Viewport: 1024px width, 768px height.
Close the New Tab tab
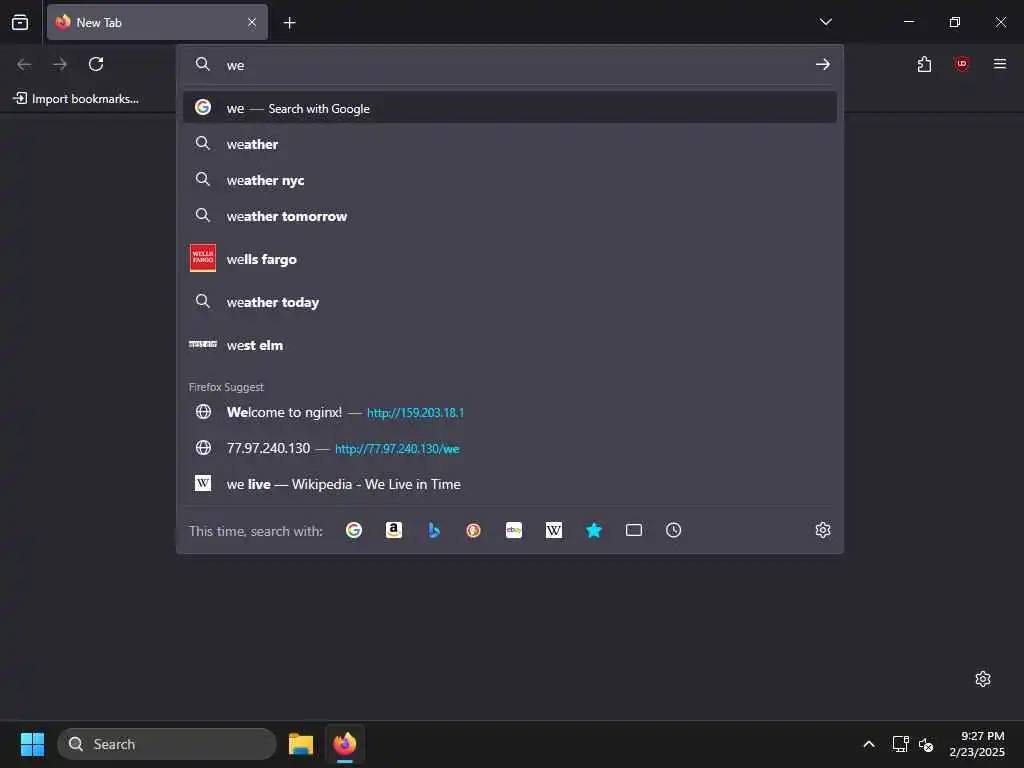point(252,22)
